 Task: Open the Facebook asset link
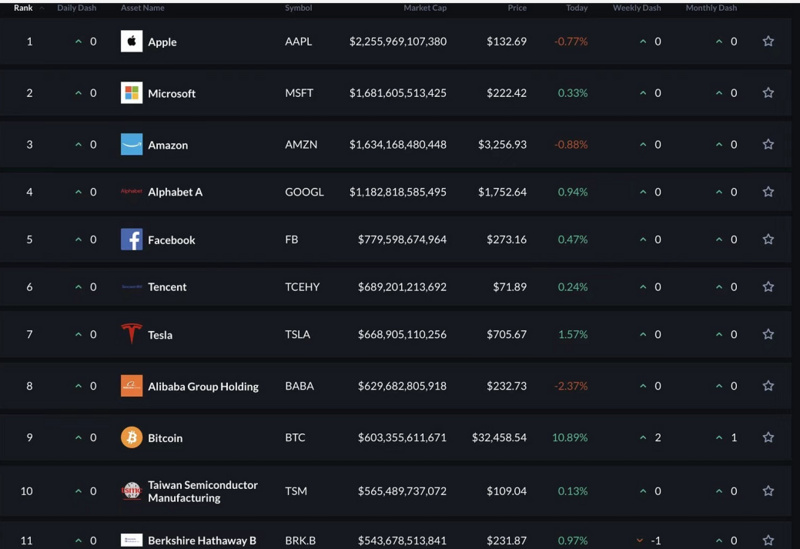(x=171, y=240)
